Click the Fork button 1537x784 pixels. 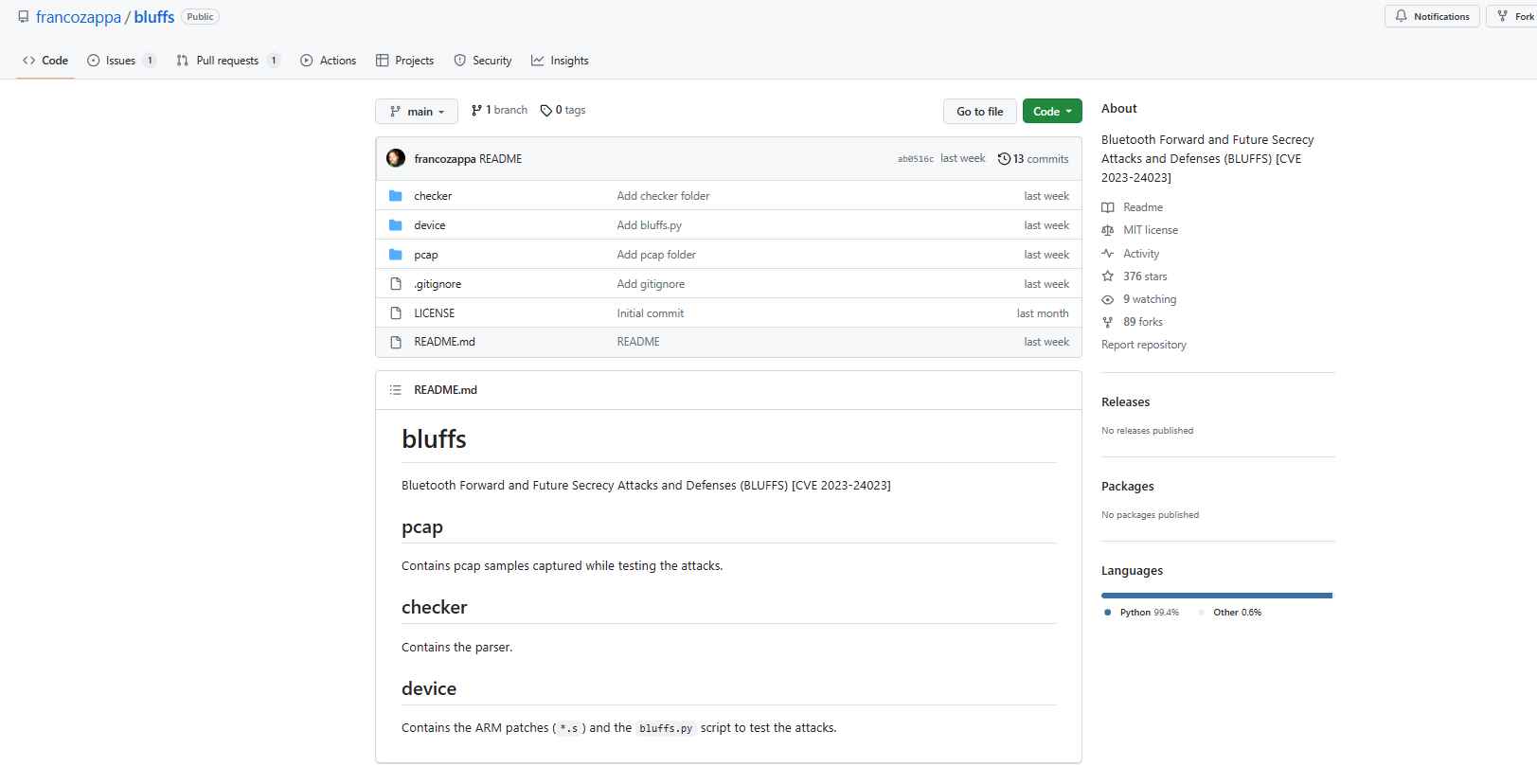pyautogui.click(x=1513, y=16)
